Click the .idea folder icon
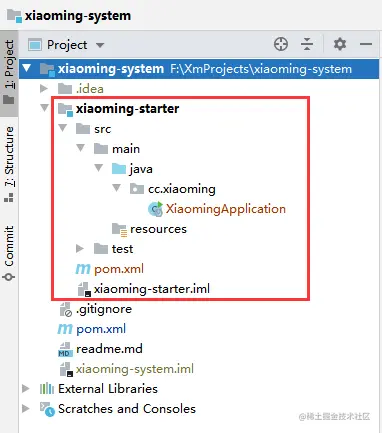This screenshot has width=382, height=433. tap(65, 89)
